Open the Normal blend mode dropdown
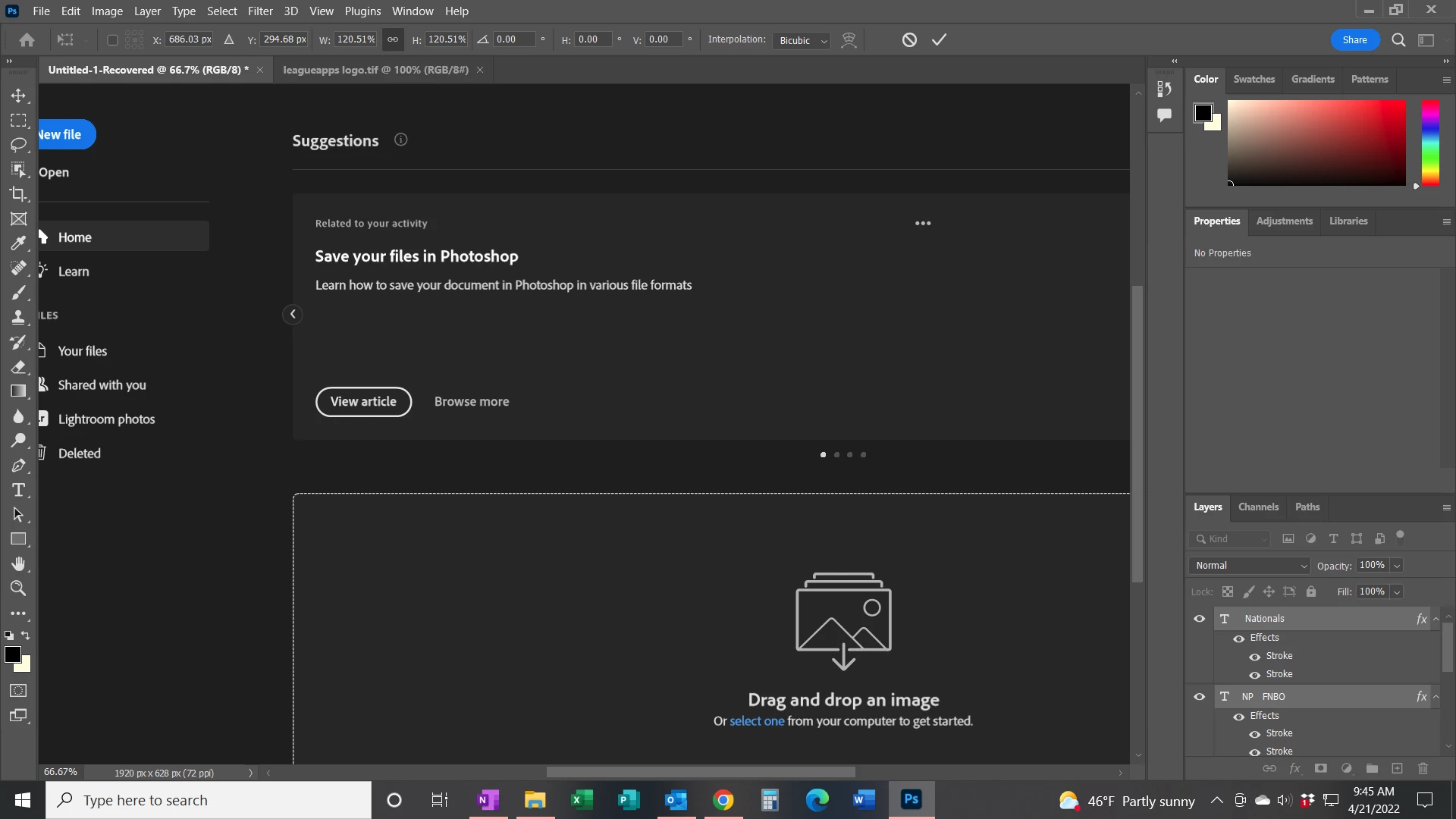1456x819 pixels. [1250, 566]
